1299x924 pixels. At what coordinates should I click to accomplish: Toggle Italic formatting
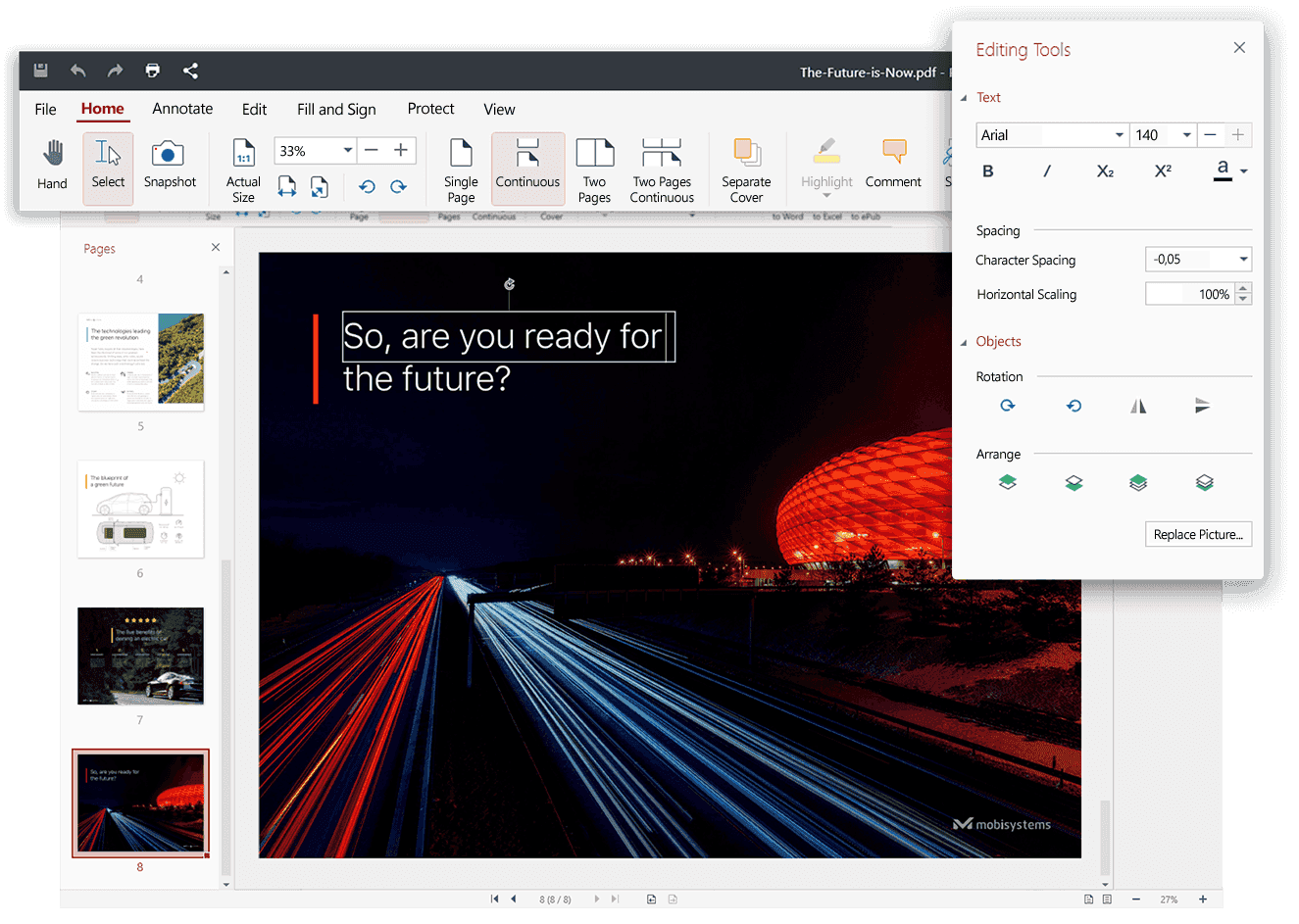[x=1047, y=170]
